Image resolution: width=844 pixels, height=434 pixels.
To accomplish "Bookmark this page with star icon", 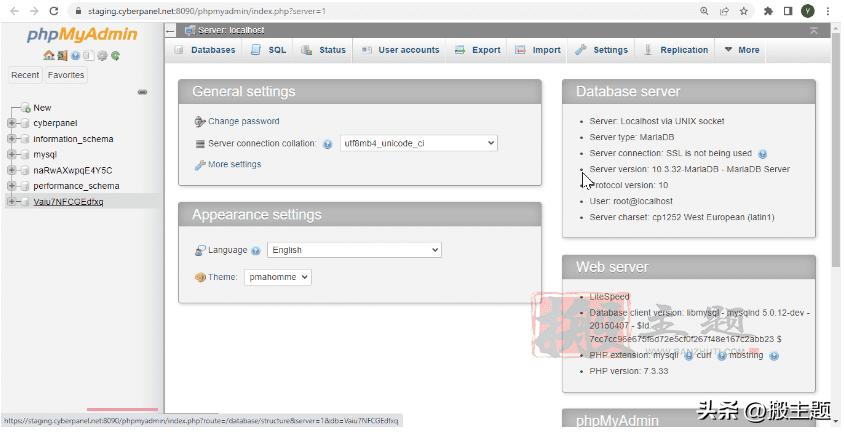I will [x=743, y=11].
